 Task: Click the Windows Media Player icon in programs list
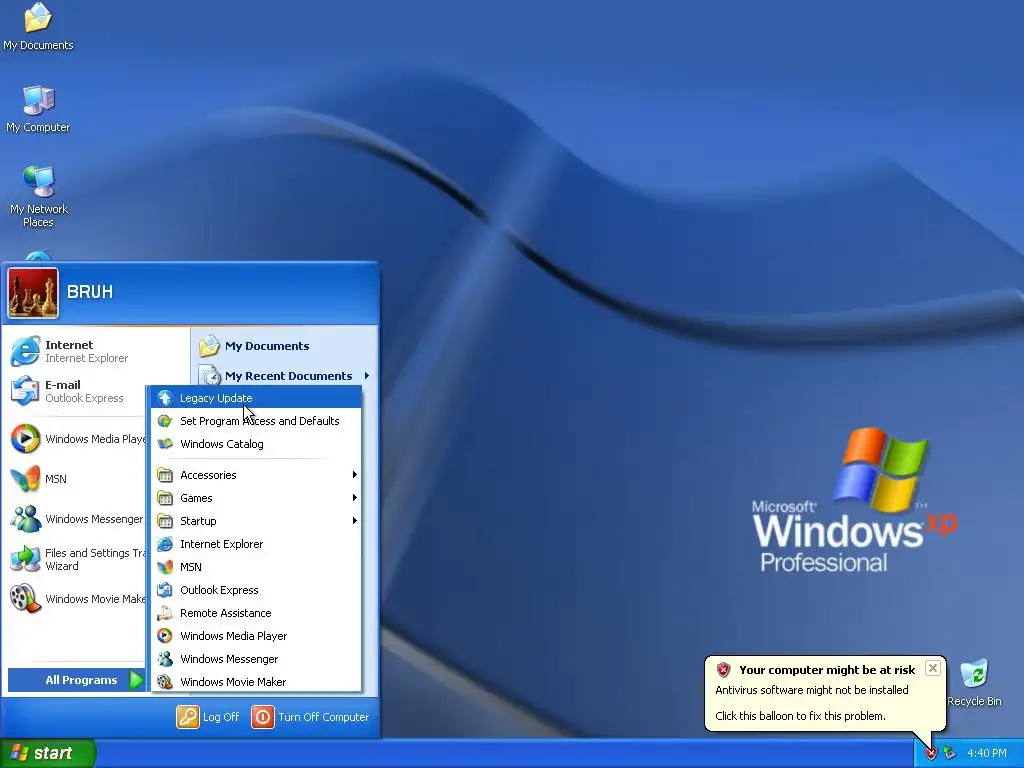click(165, 635)
